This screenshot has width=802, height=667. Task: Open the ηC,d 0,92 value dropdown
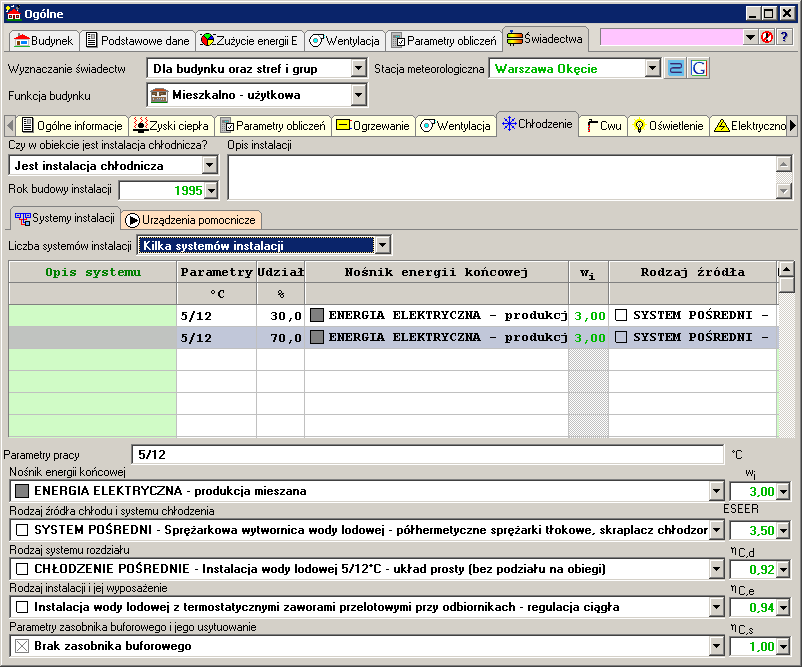pos(783,569)
